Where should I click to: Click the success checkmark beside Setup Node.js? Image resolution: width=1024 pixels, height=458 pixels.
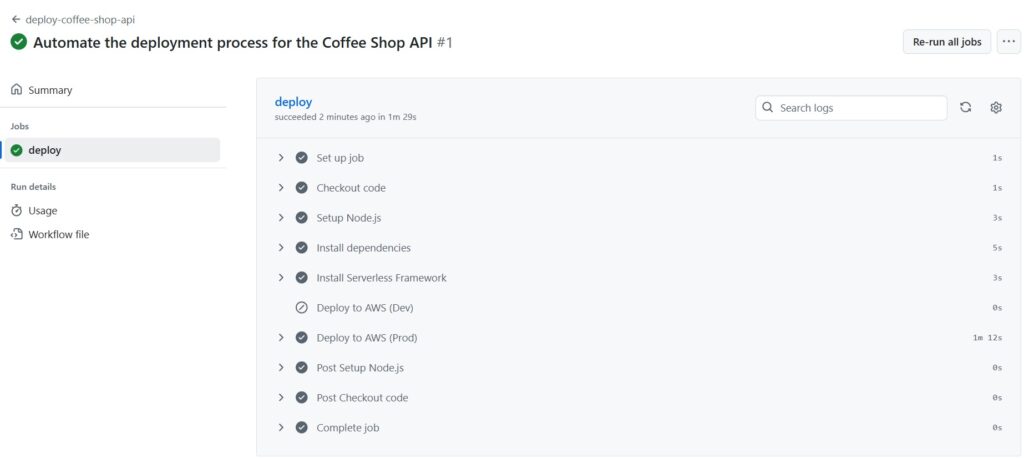(301, 218)
